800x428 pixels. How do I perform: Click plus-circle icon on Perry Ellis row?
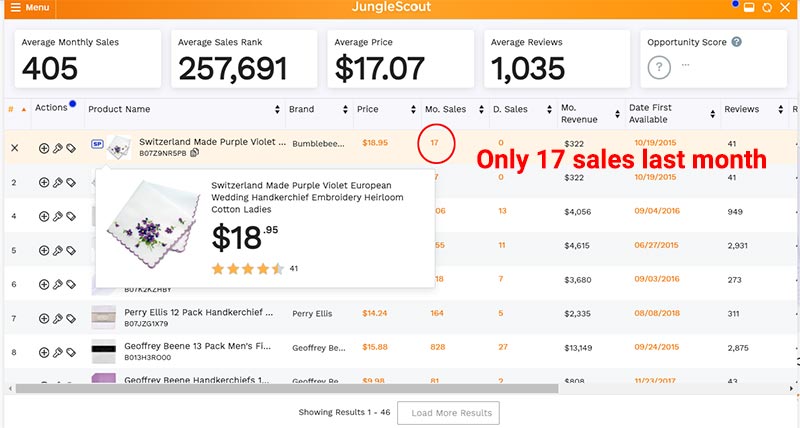click(44, 318)
